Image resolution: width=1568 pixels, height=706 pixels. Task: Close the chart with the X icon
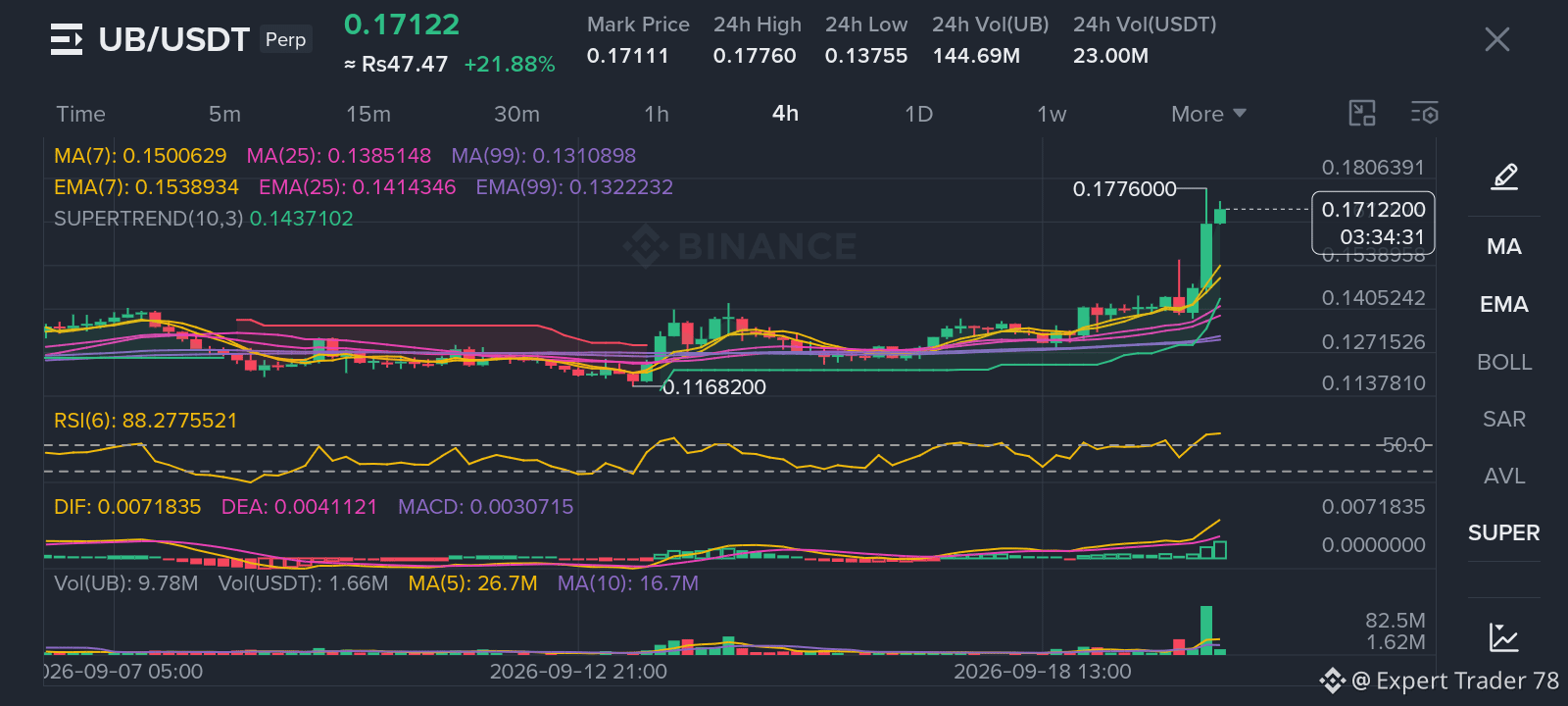1496,39
